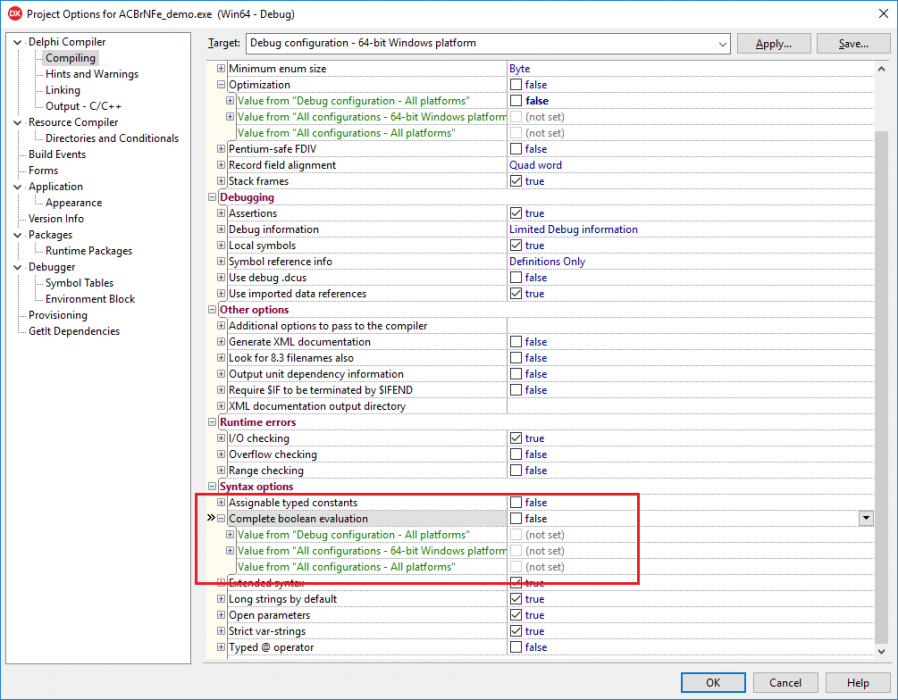The image size is (898, 700).
Task: Collapse the Resource Compiler tree node
Action: (18, 123)
